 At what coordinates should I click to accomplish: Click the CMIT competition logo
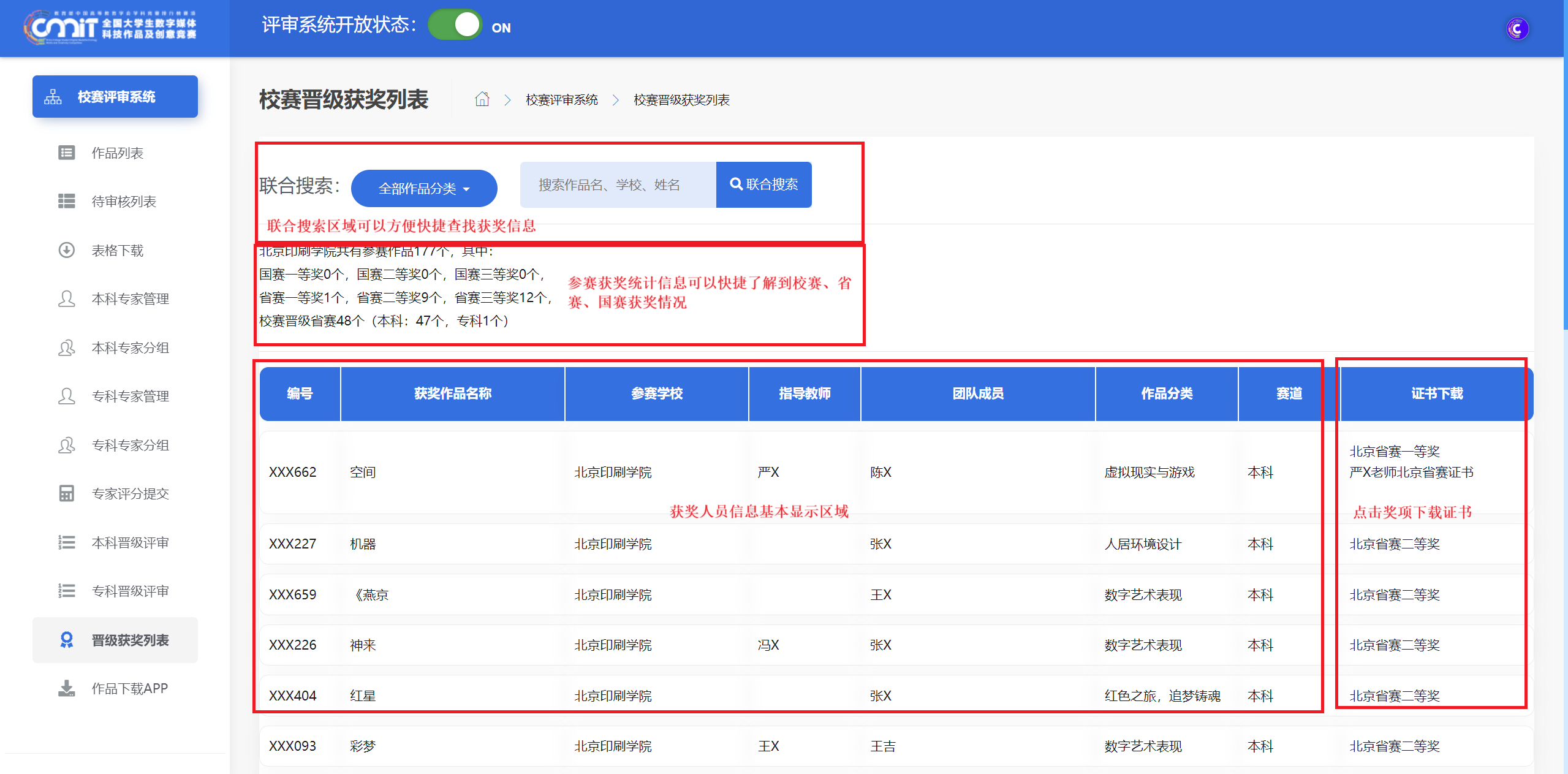click(x=110, y=28)
